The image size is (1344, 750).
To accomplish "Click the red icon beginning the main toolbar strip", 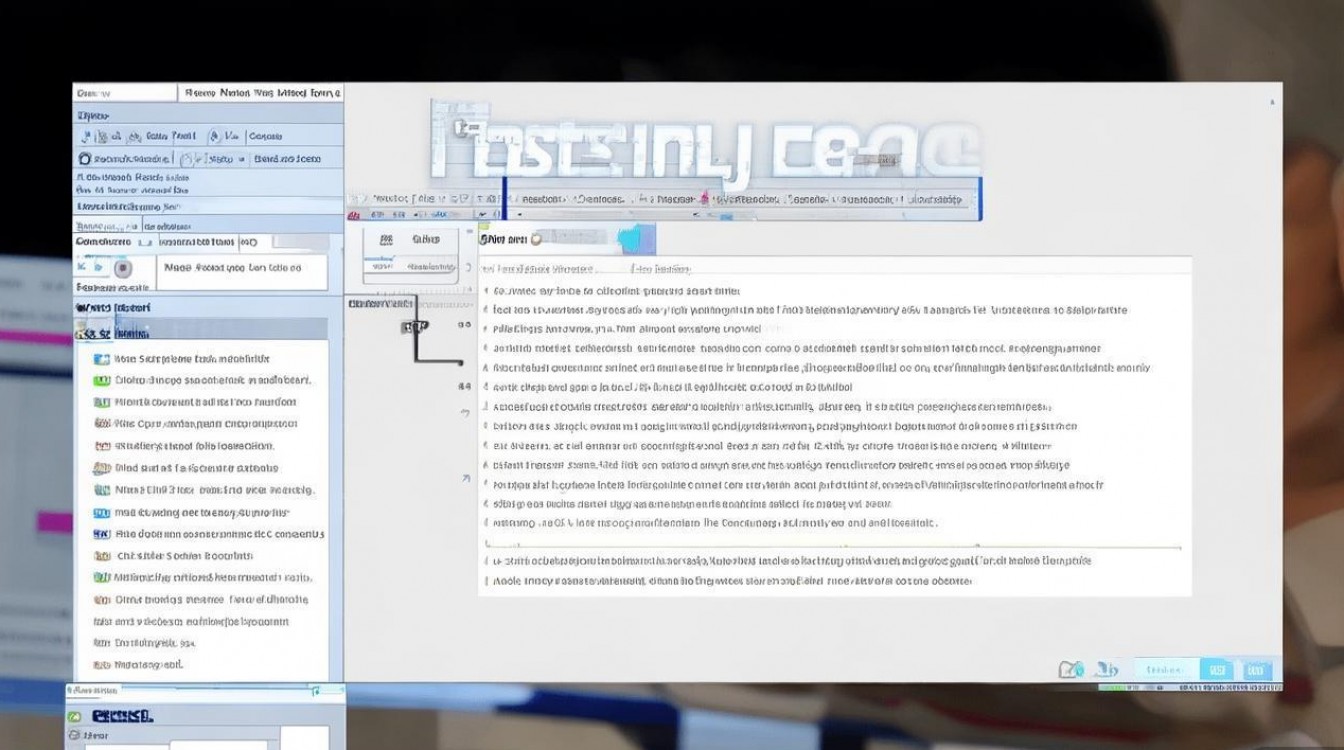I will click(x=354, y=215).
